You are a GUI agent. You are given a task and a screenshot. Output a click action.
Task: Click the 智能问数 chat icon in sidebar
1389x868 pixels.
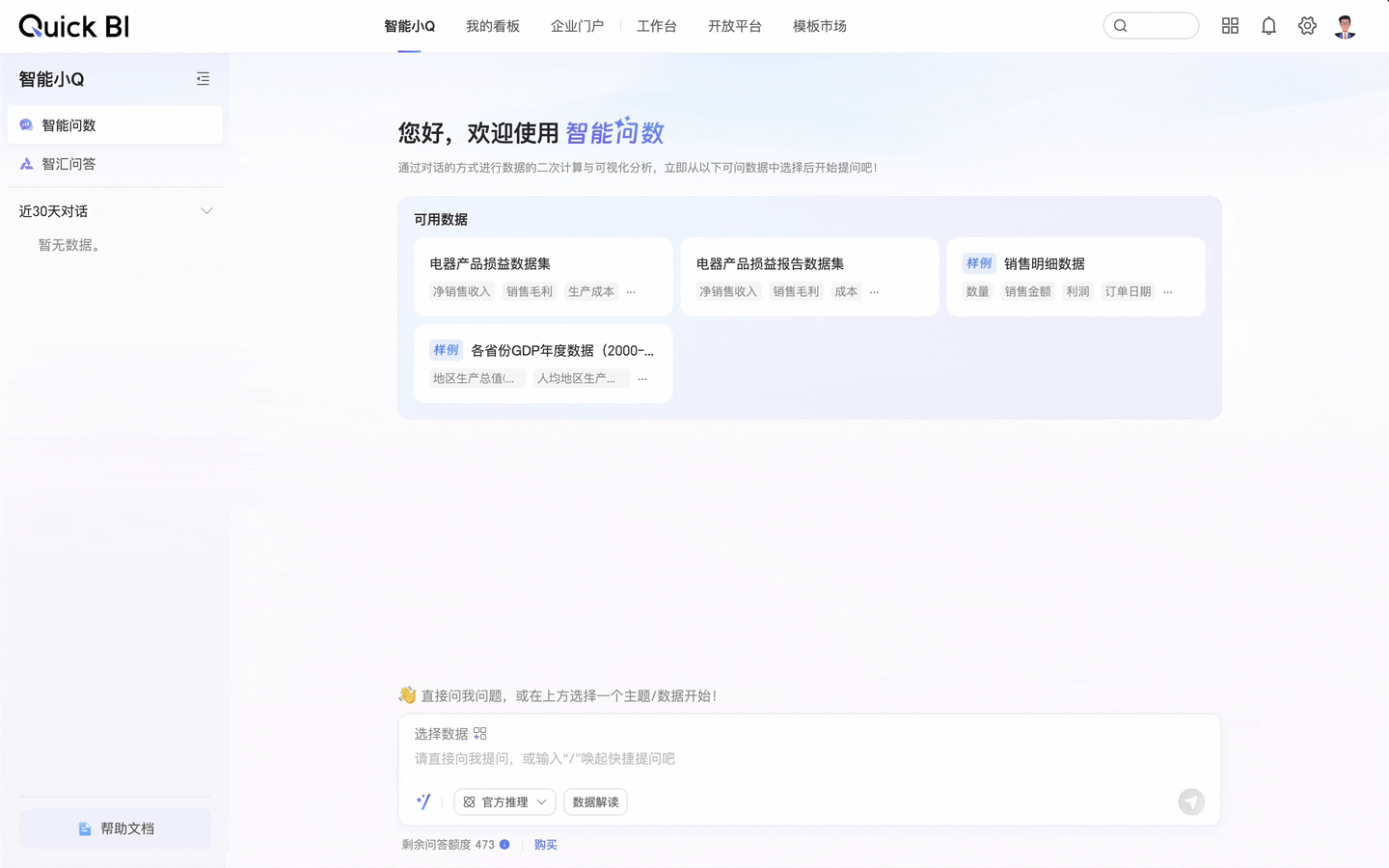[26, 125]
